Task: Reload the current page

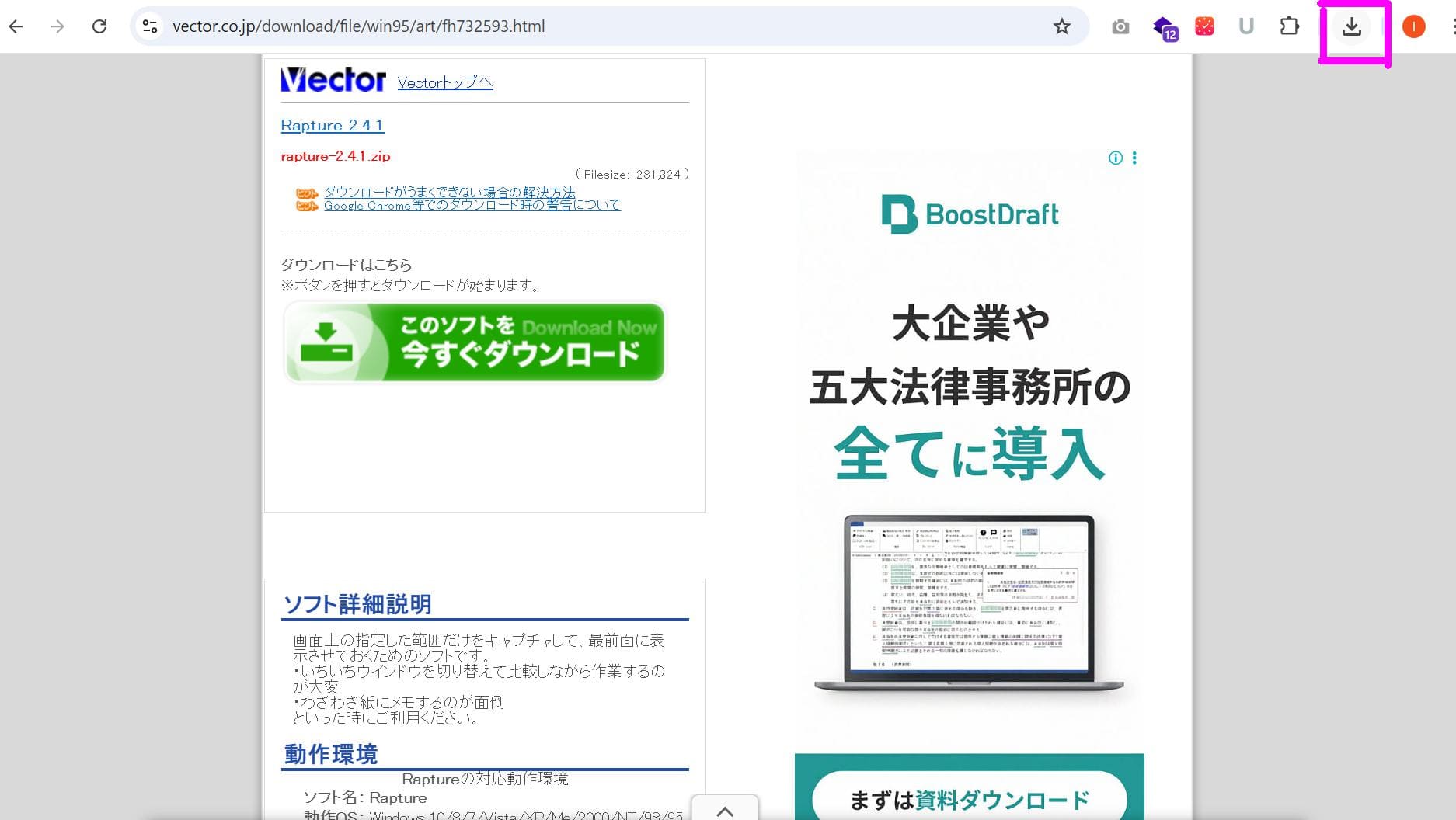Action: point(99,26)
